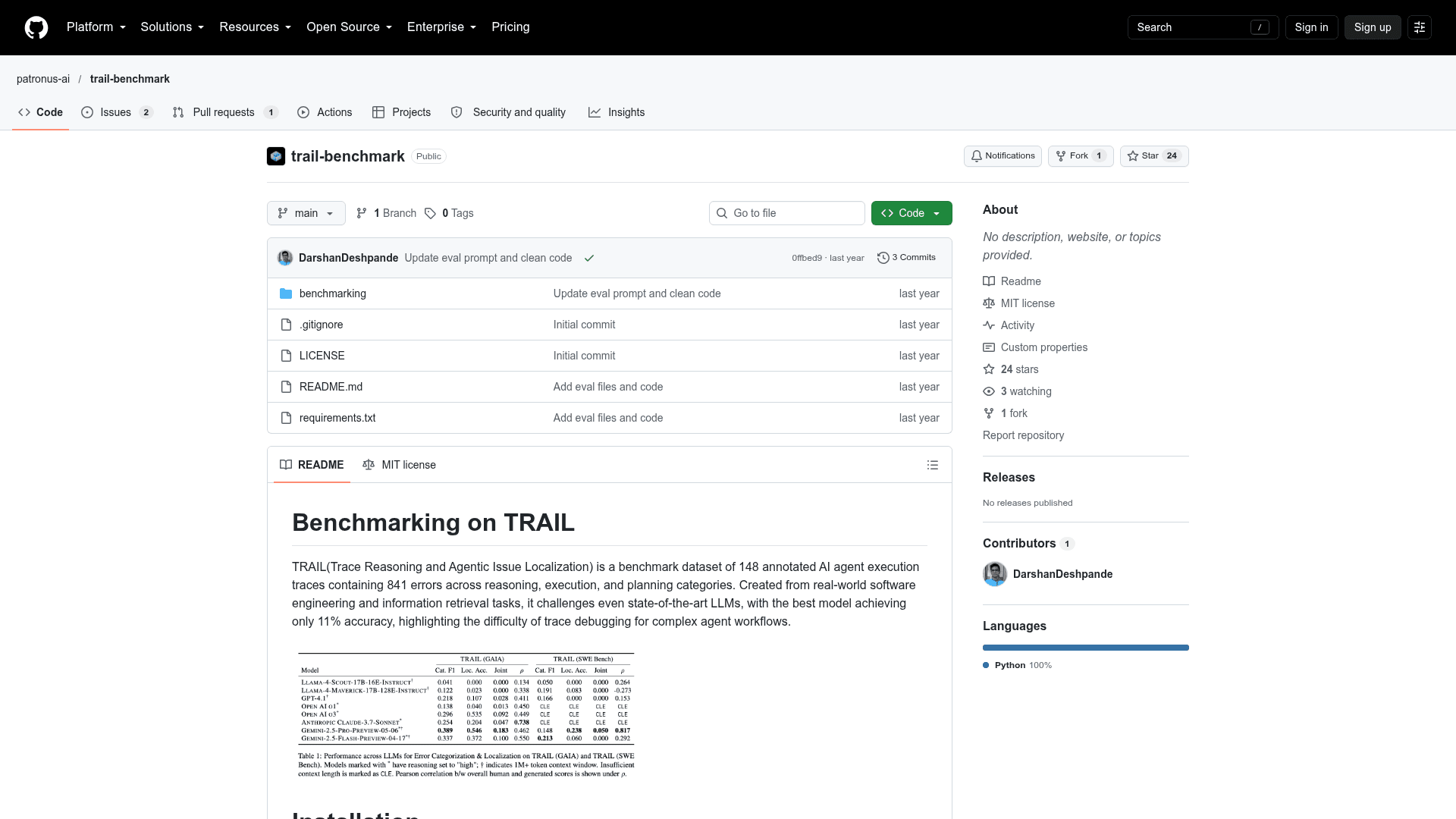Open the .gitignore file
Viewport: 1456px width, 819px height.
point(321,325)
